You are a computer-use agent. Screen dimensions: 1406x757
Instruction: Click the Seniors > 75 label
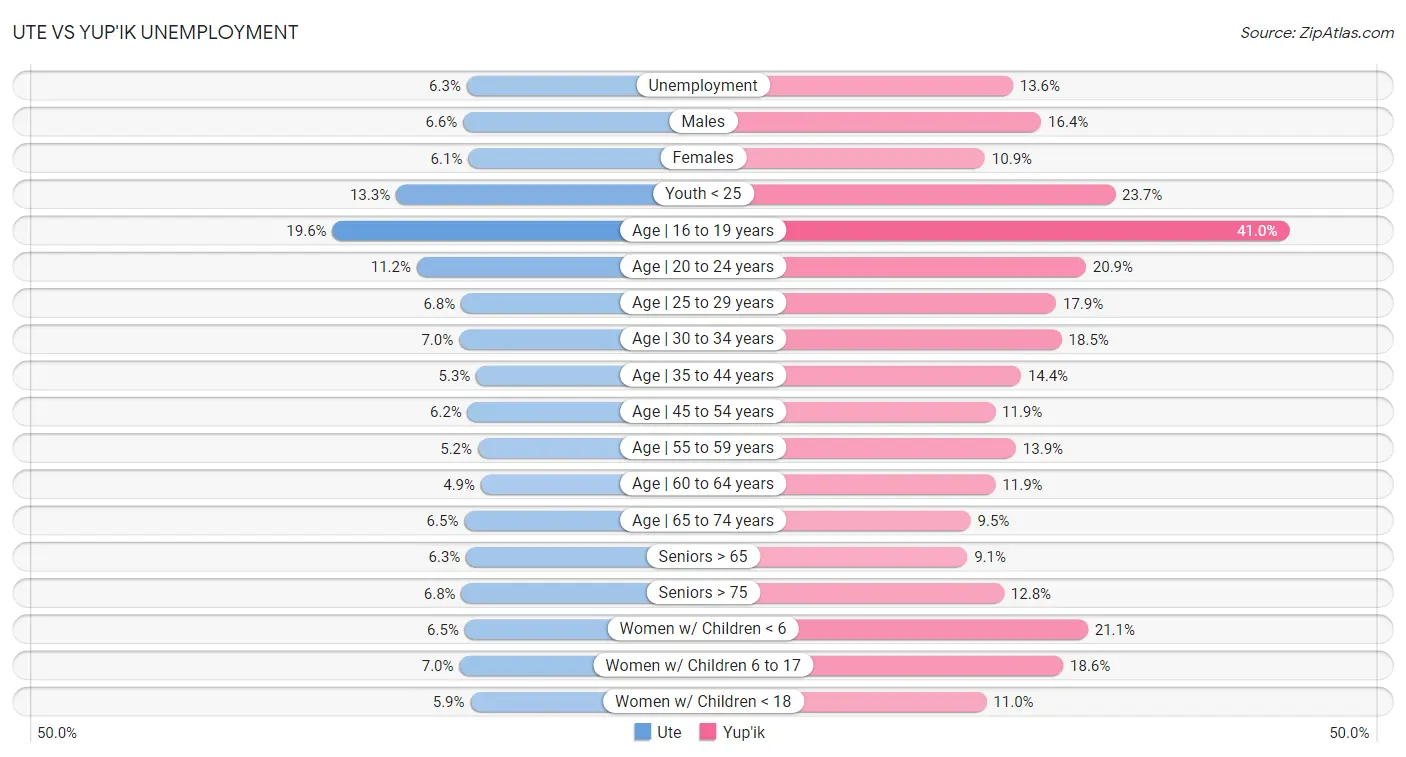point(703,593)
